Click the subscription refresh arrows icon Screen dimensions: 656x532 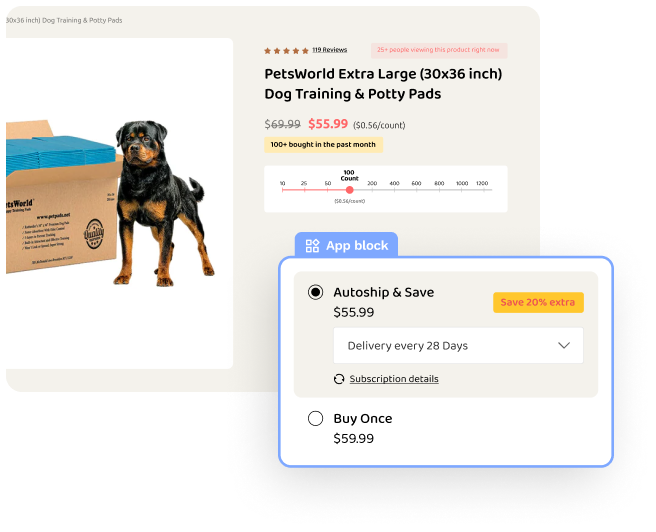coord(339,379)
